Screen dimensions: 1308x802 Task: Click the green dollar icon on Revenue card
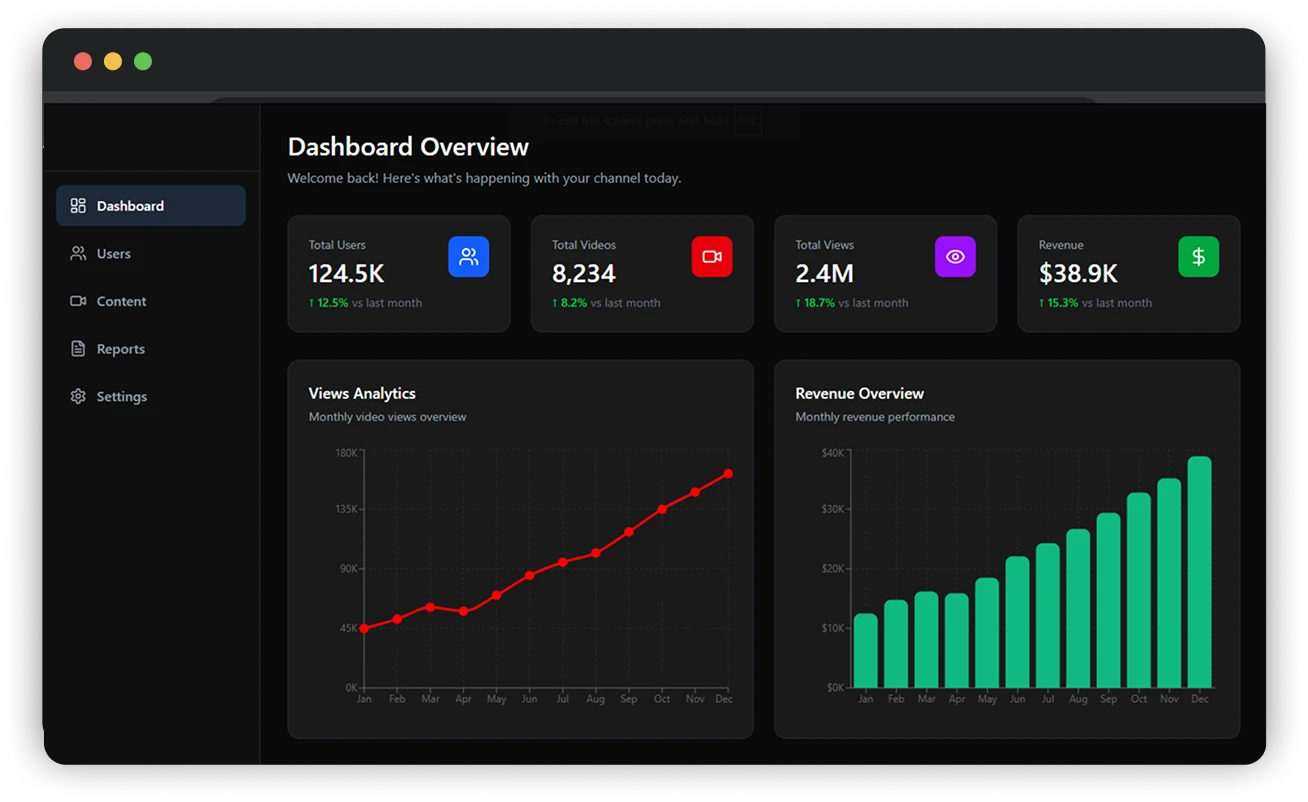click(x=1198, y=256)
